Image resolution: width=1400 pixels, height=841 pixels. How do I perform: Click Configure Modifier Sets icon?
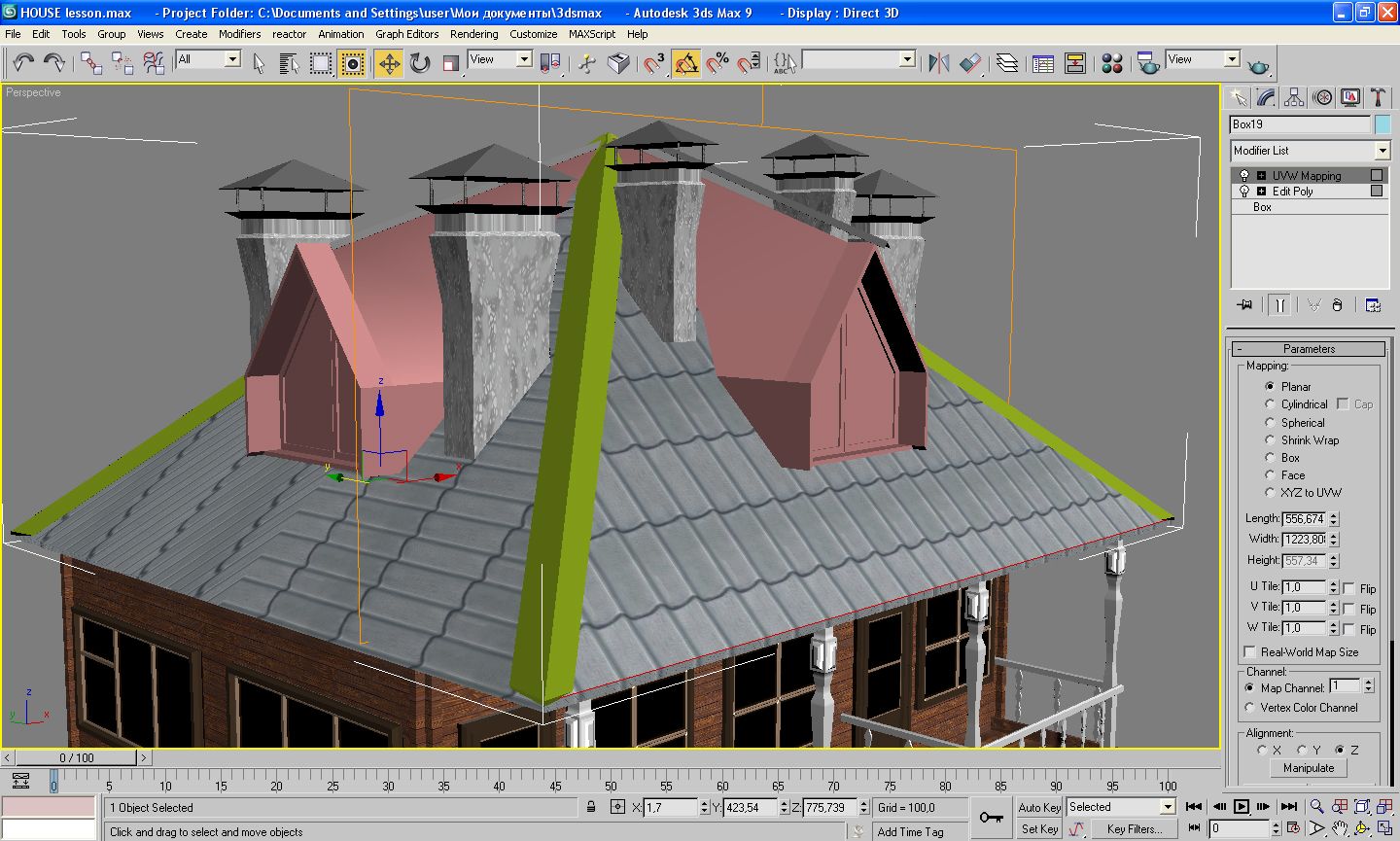(x=1373, y=305)
